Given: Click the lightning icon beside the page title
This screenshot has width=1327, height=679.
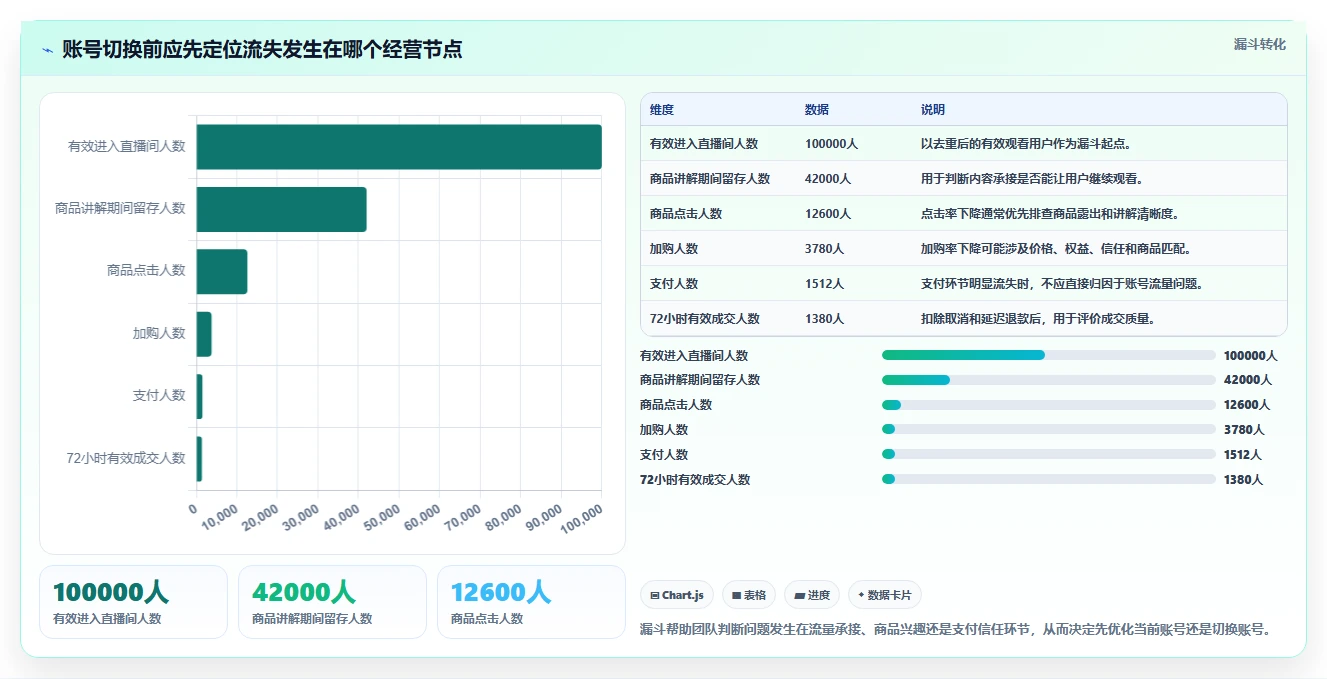Looking at the screenshot, I should click(x=47, y=50).
